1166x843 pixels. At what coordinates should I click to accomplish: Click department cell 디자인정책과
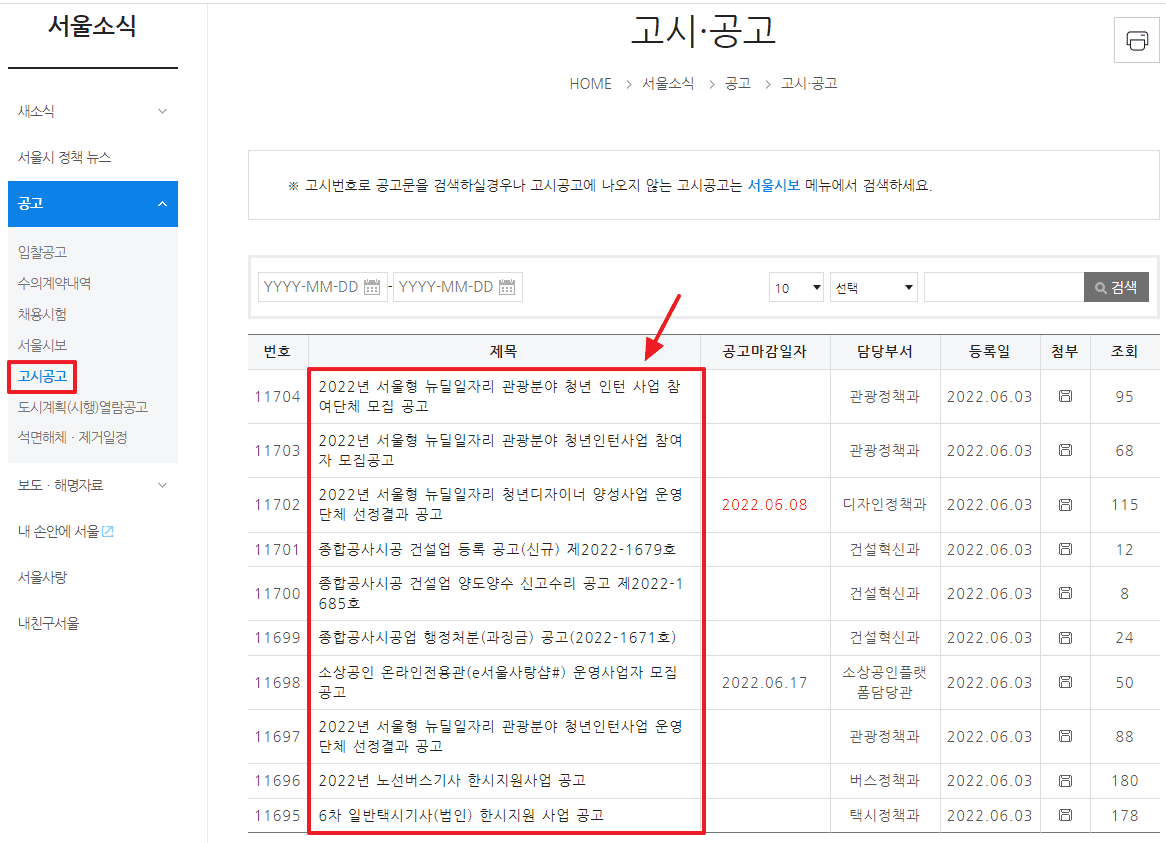pyautogui.click(x=884, y=505)
